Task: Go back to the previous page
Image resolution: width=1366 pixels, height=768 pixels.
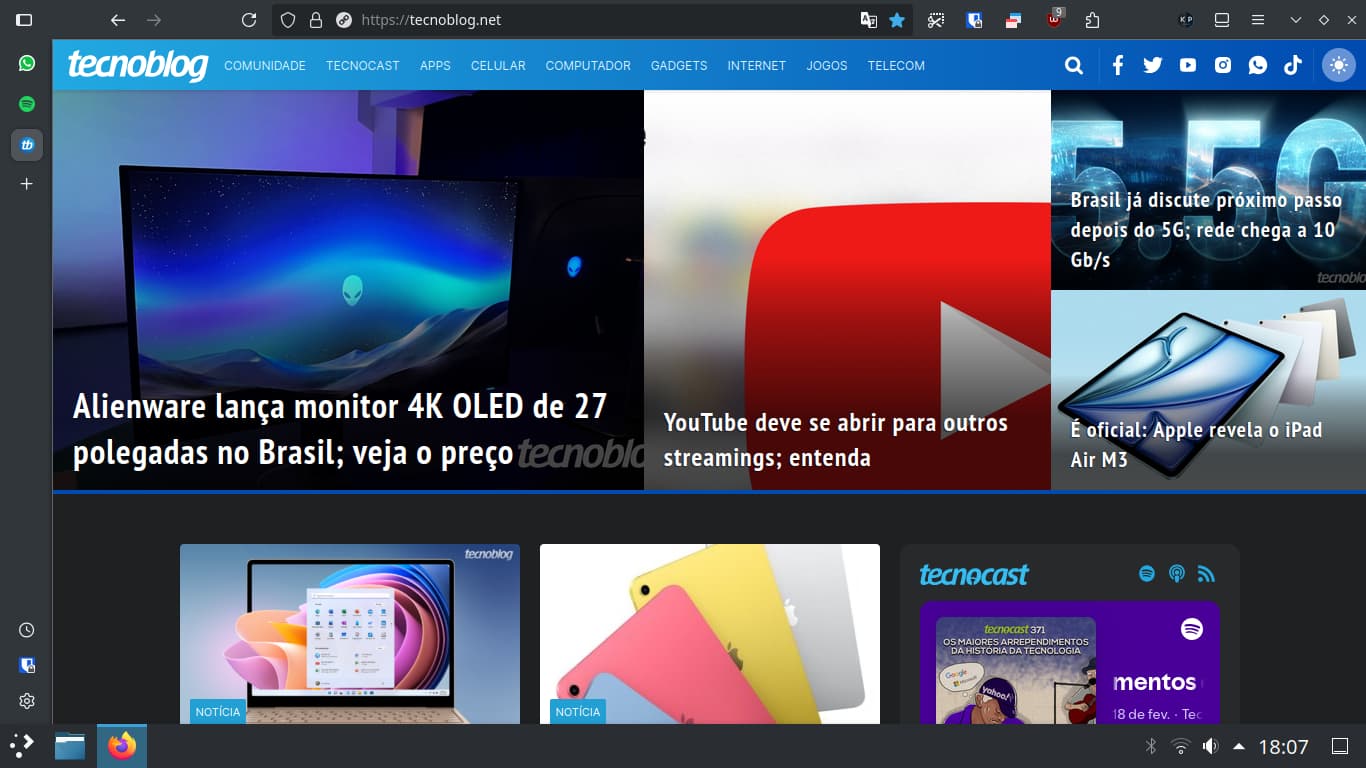Action: (118, 20)
